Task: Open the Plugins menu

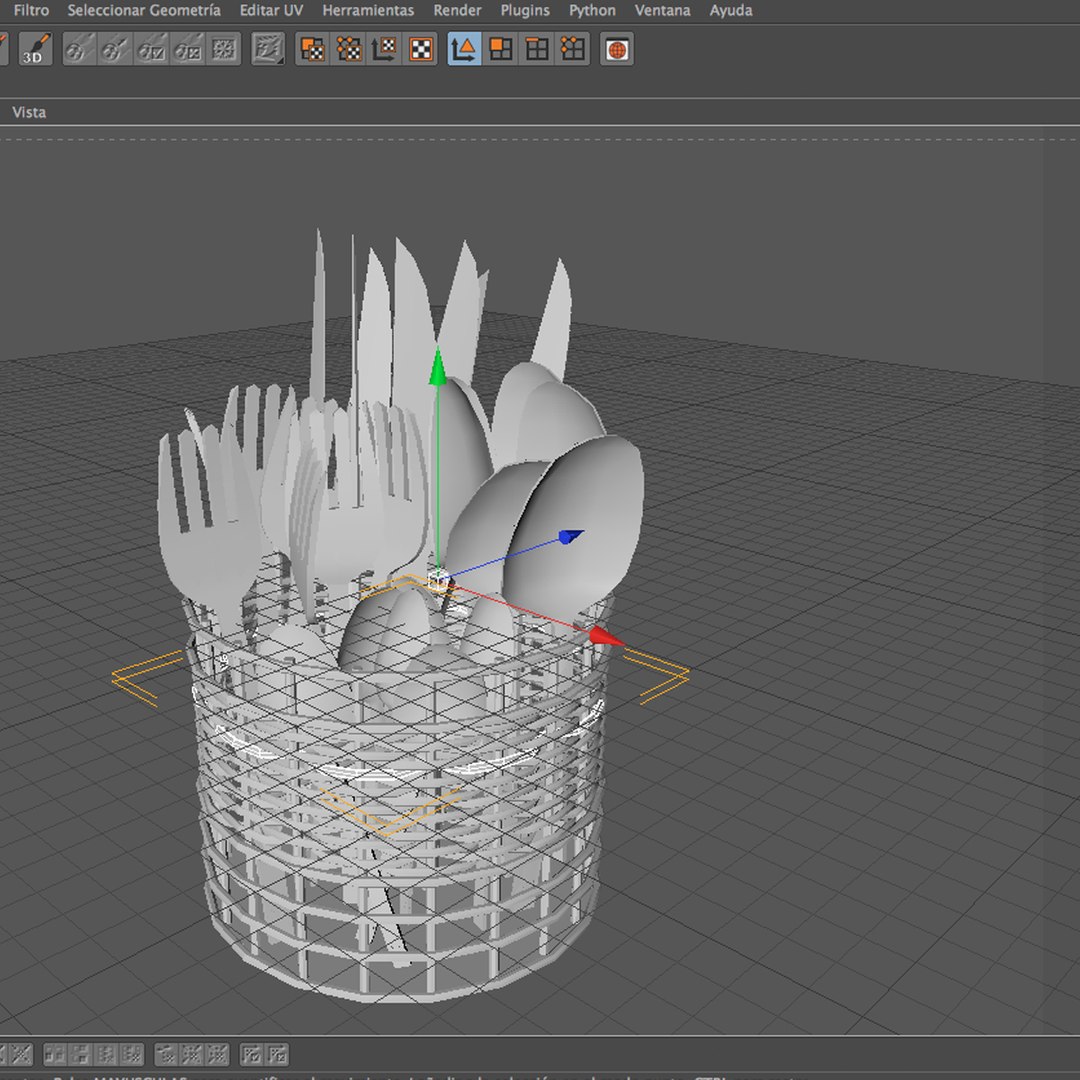Action: click(525, 10)
